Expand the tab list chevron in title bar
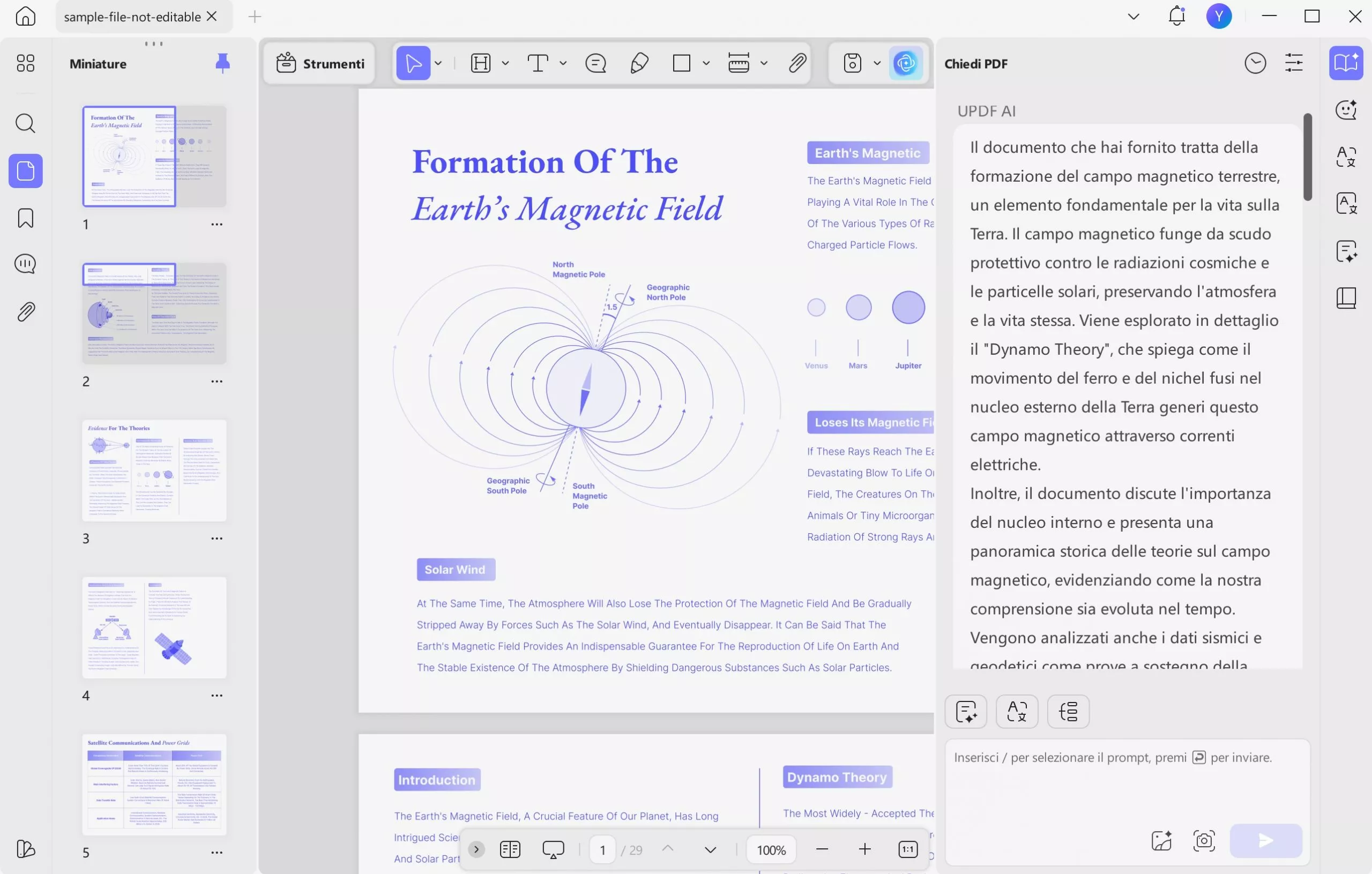 (1134, 17)
